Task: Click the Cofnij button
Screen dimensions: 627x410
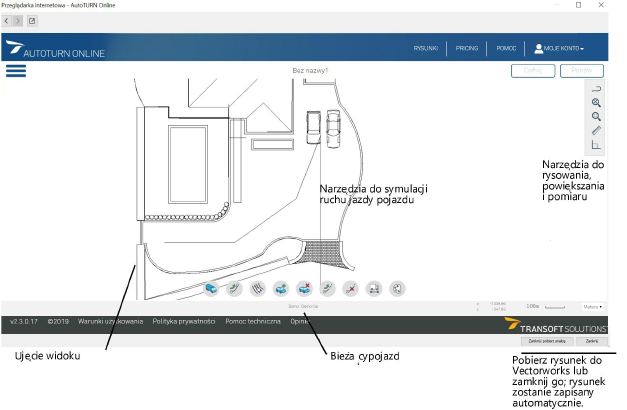Action: click(x=533, y=71)
